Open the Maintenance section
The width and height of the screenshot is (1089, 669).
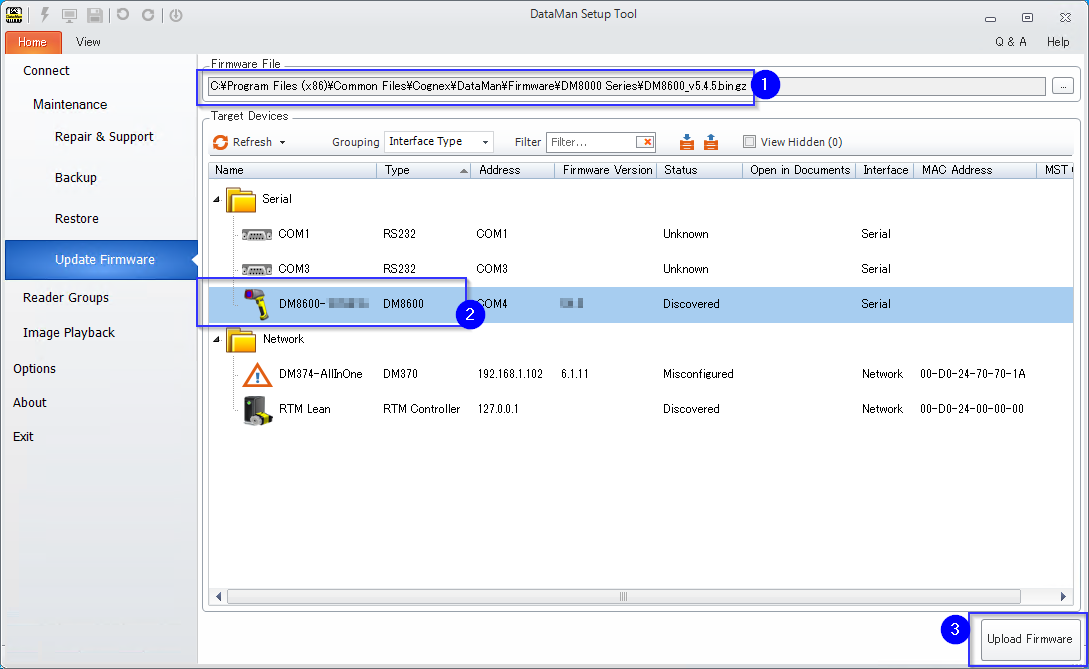(x=70, y=105)
